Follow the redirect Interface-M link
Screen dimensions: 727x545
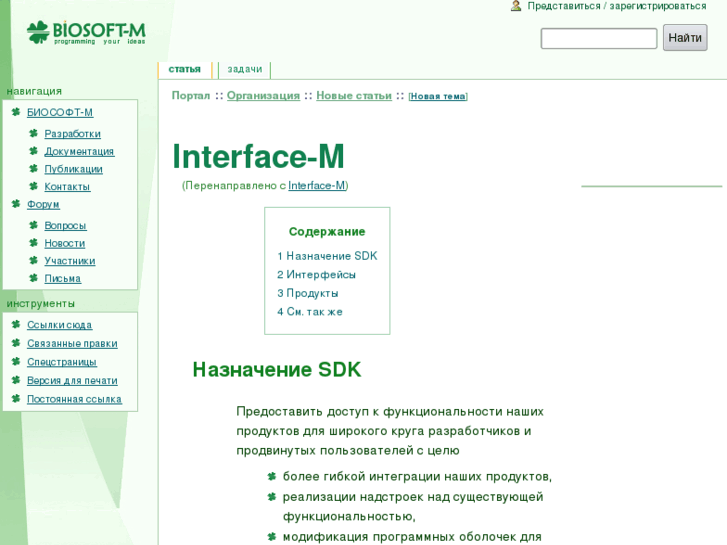(x=317, y=186)
